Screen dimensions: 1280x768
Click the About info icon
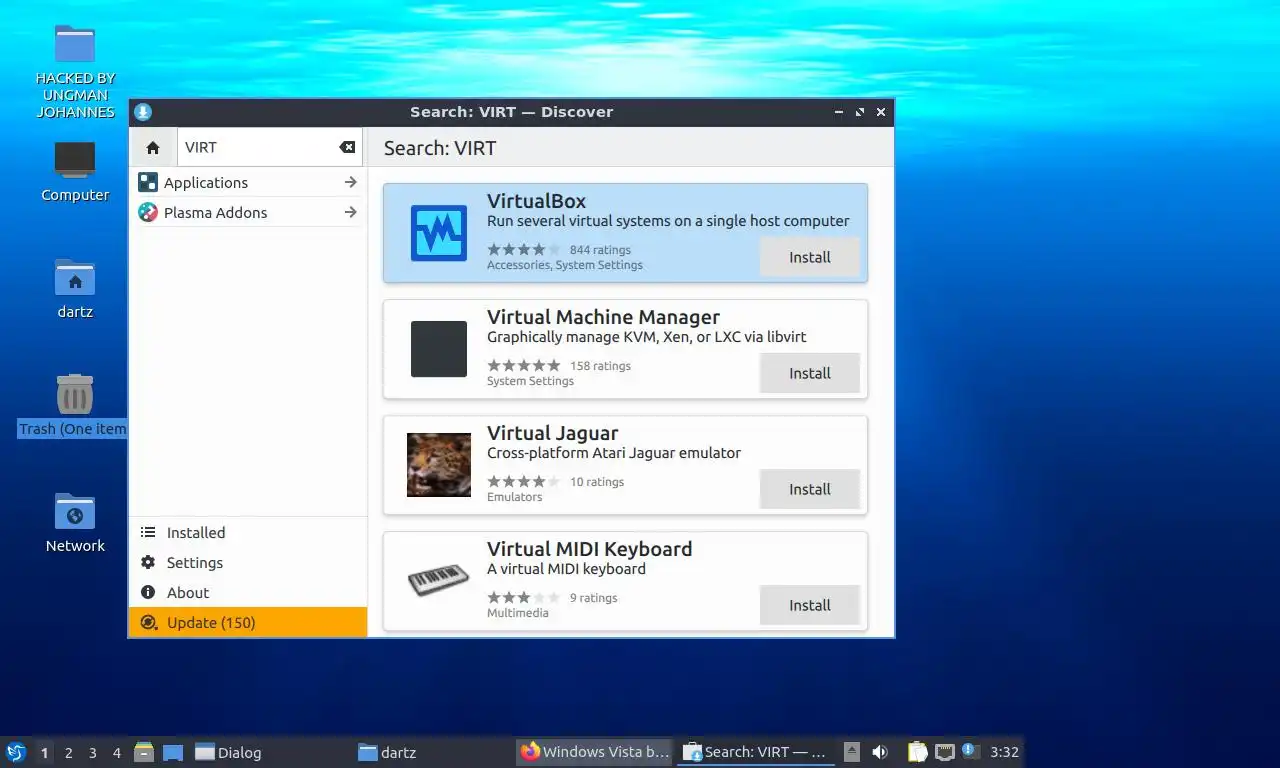pyautogui.click(x=148, y=592)
